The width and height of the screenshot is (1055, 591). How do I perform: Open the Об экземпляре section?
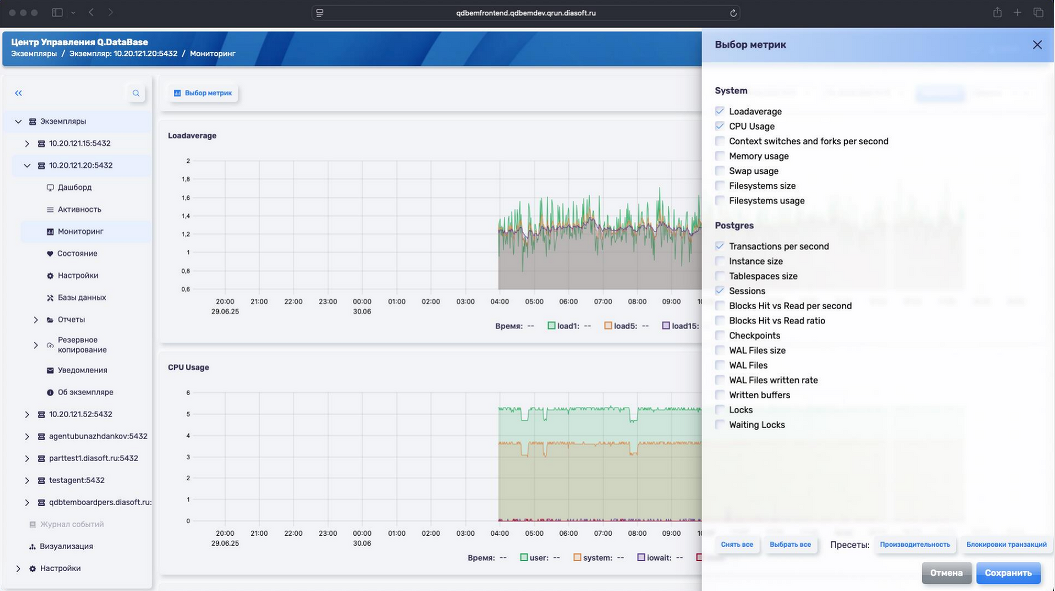click(85, 392)
